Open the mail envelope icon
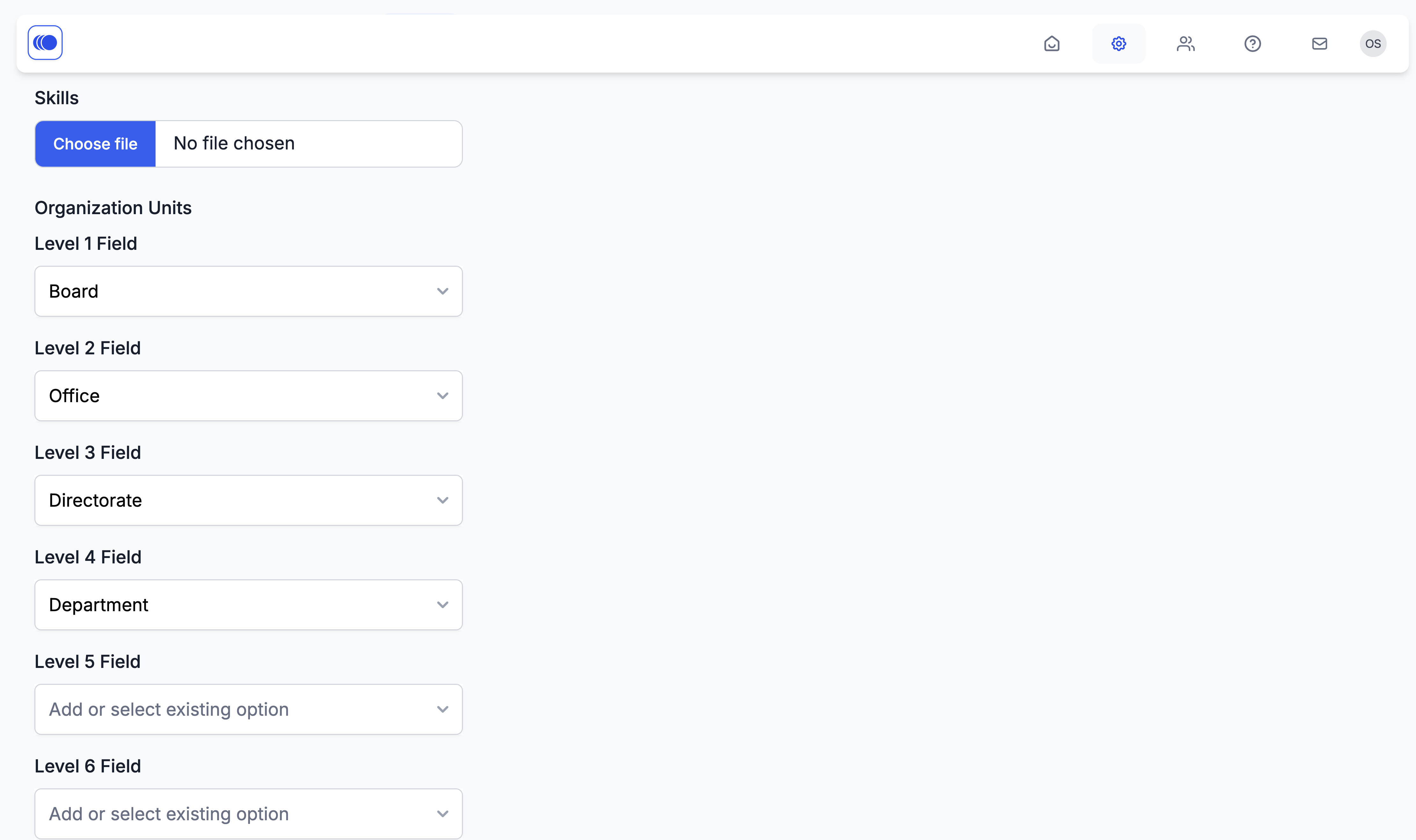1416x840 pixels. pos(1319,44)
